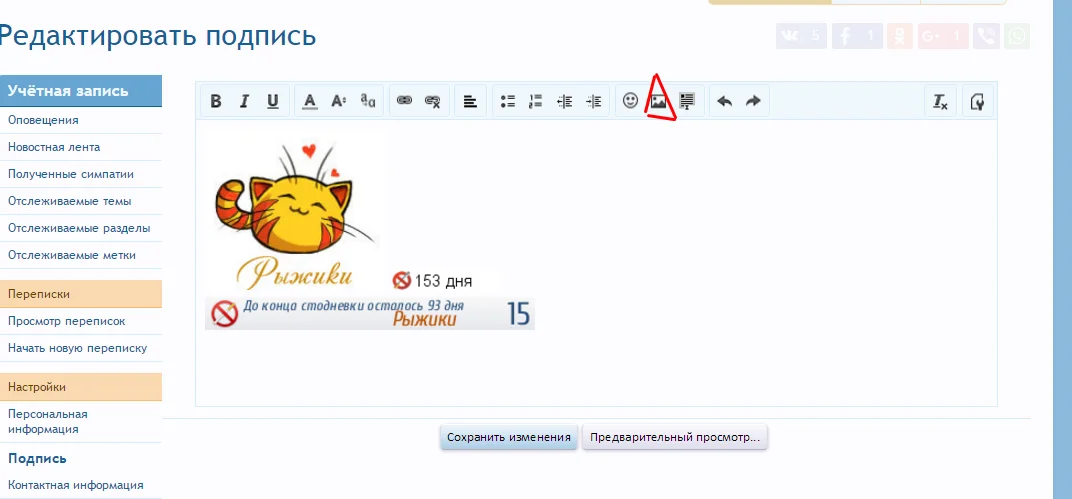Open Предварительный просмотр preview
Viewport: 1072px width, 499px height.
pyautogui.click(x=675, y=437)
